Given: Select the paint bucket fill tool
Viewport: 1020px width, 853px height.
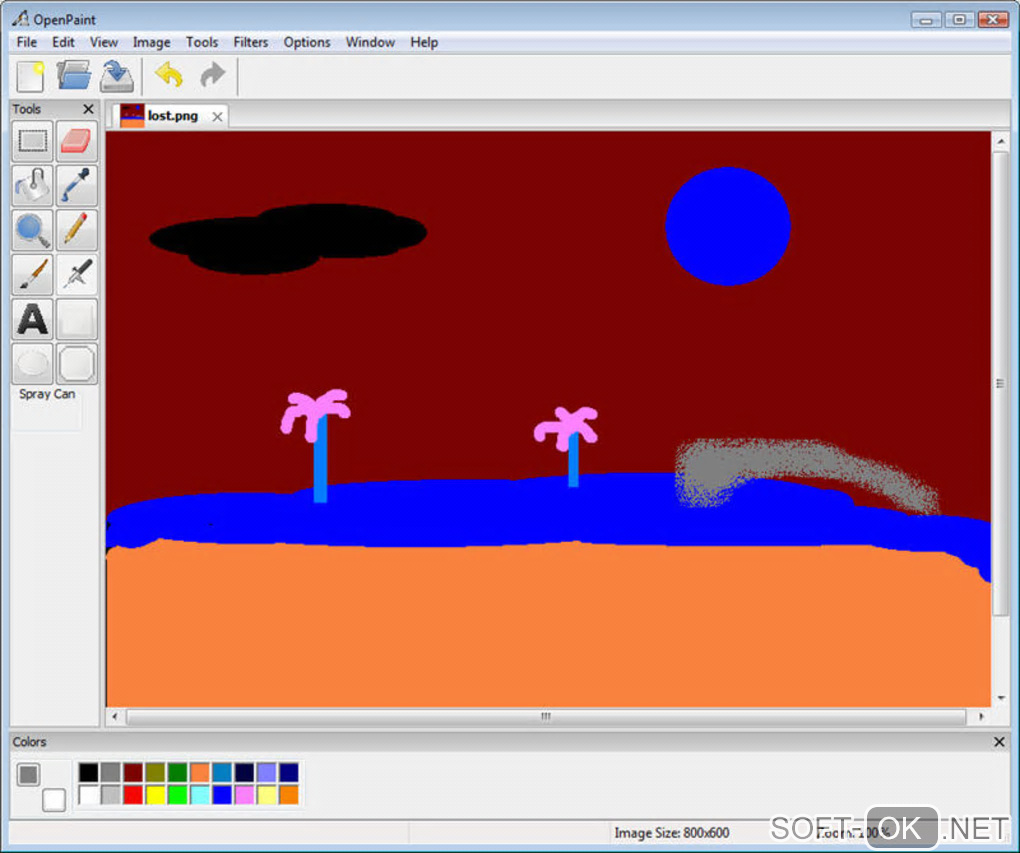Looking at the screenshot, I should pos(33,185).
